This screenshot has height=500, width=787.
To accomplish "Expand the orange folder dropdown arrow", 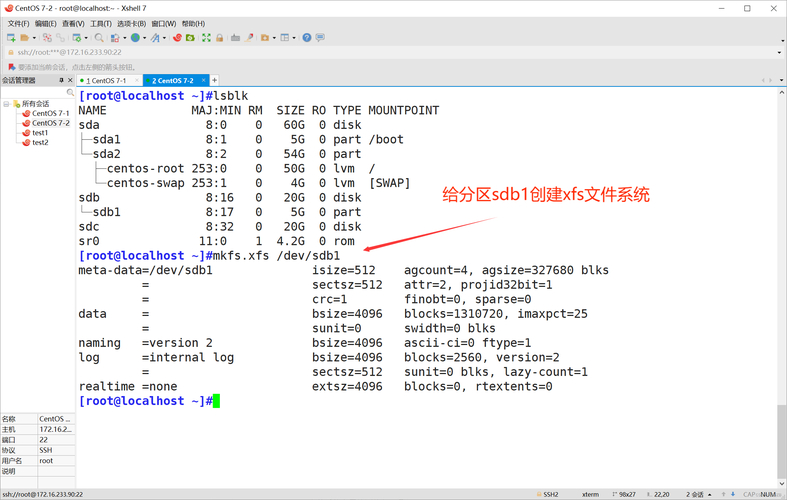I will (274, 38).
